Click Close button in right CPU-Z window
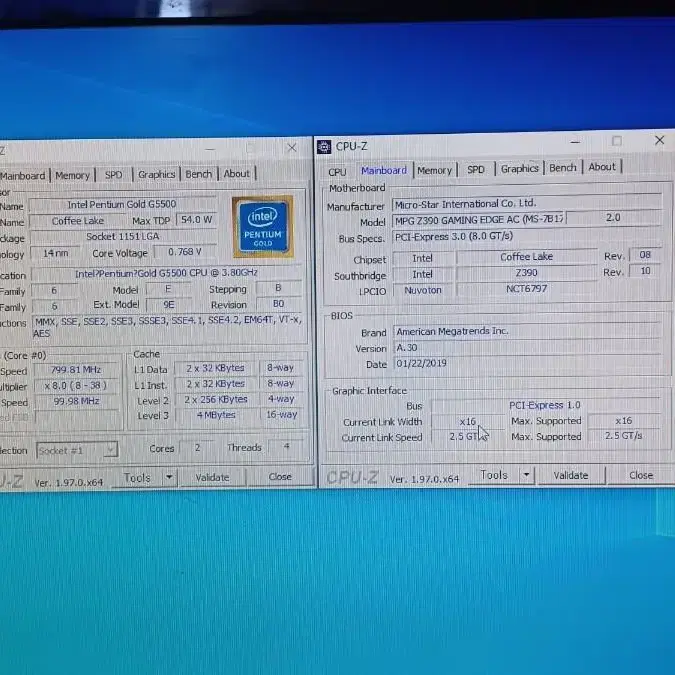Screen dimensions: 675x675 point(641,475)
